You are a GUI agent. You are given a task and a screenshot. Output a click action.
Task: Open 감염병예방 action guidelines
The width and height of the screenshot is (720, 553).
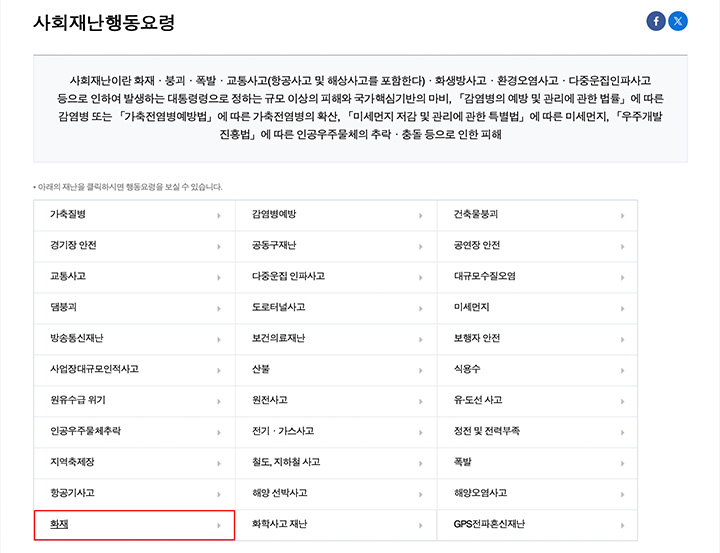(336, 215)
